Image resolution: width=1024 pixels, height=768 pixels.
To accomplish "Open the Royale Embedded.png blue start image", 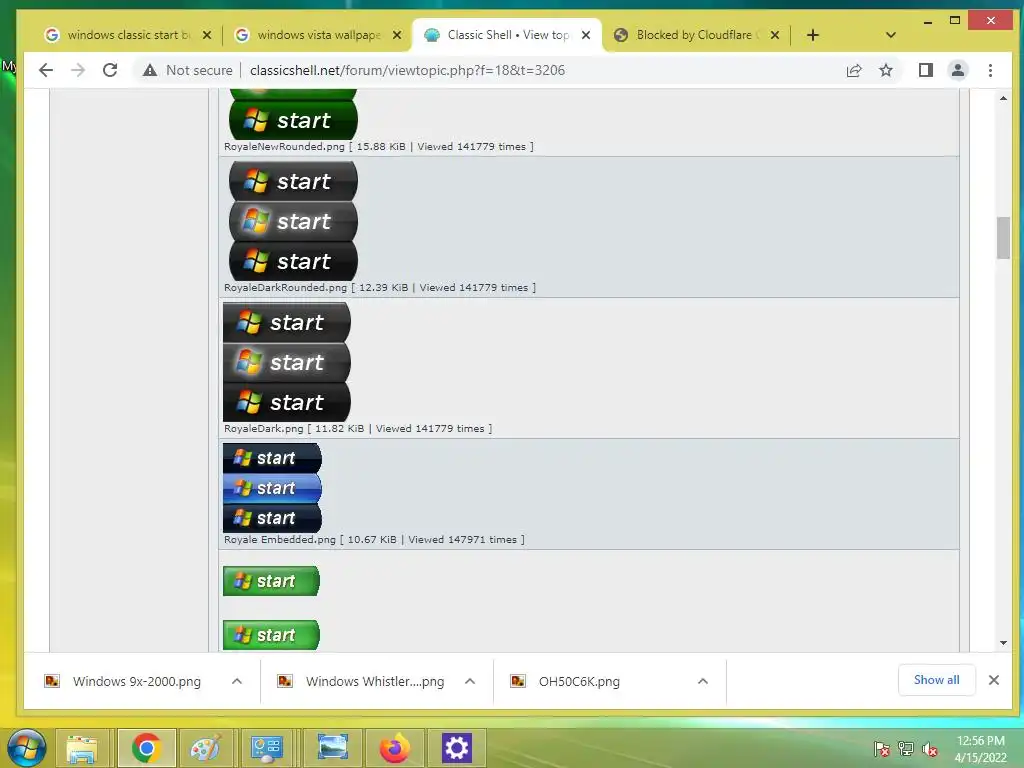I will coord(272,488).
